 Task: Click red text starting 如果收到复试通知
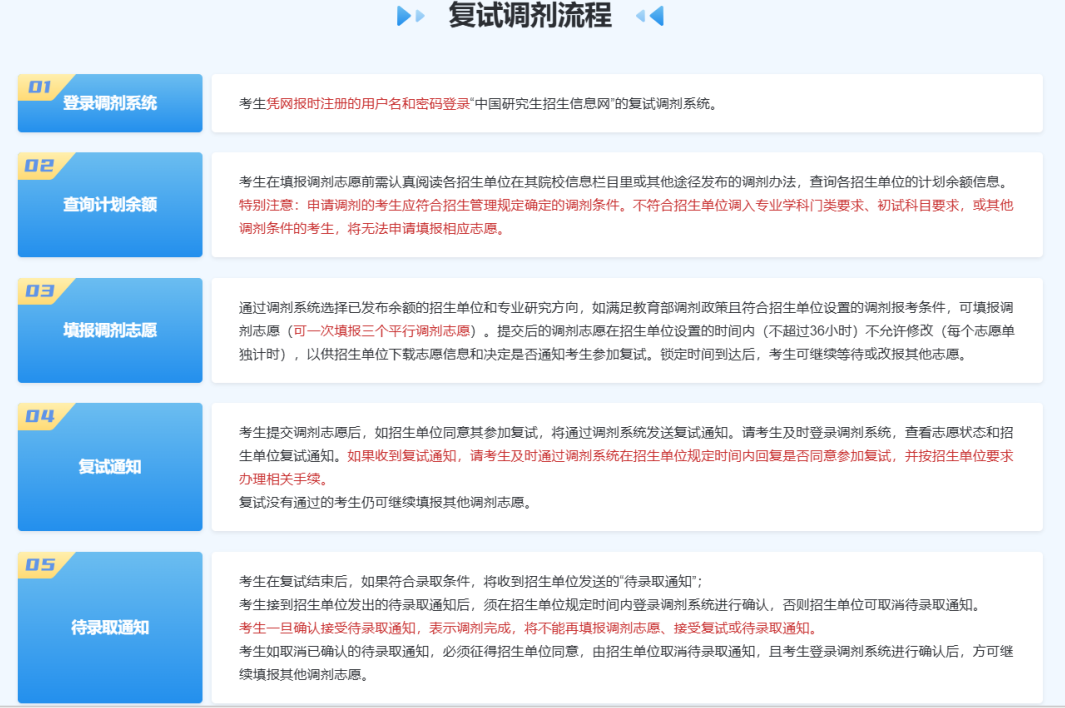pos(680,456)
